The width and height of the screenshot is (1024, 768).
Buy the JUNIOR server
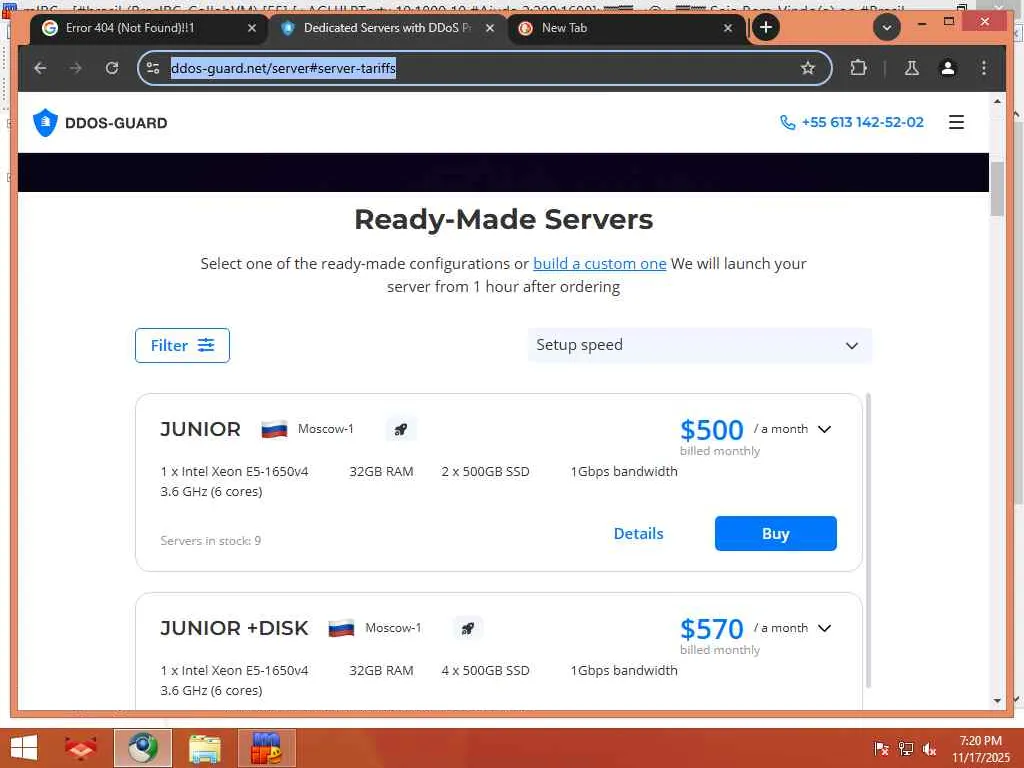tap(775, 534)
